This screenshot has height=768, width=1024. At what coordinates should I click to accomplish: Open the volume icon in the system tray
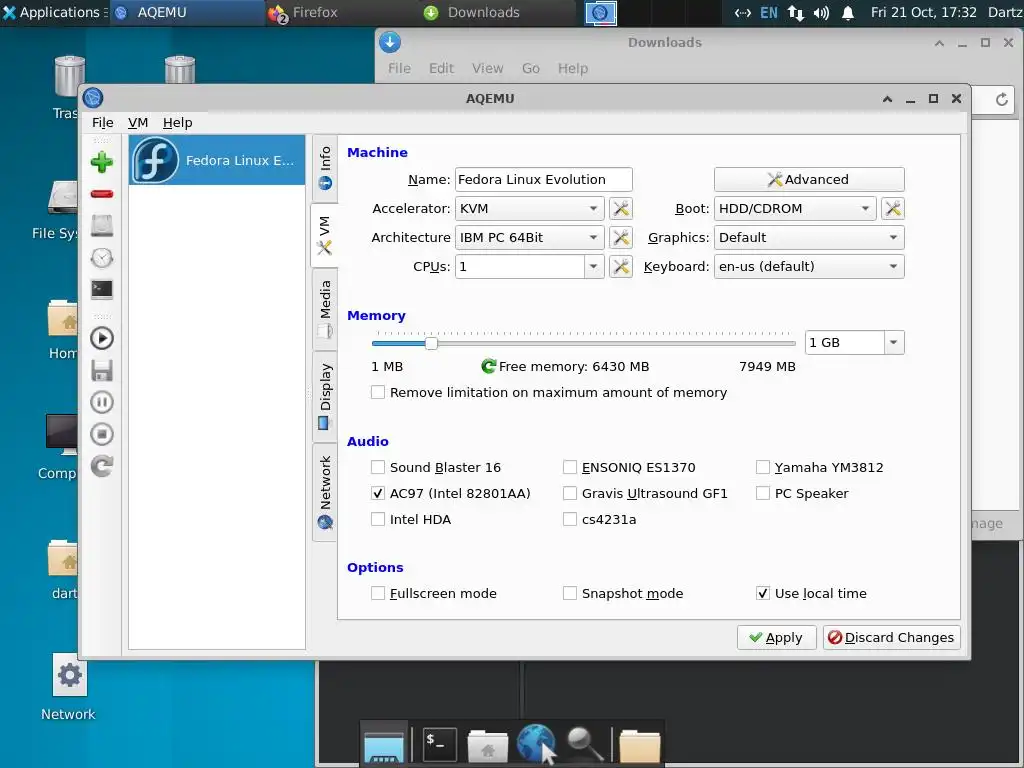coord(821,12)
